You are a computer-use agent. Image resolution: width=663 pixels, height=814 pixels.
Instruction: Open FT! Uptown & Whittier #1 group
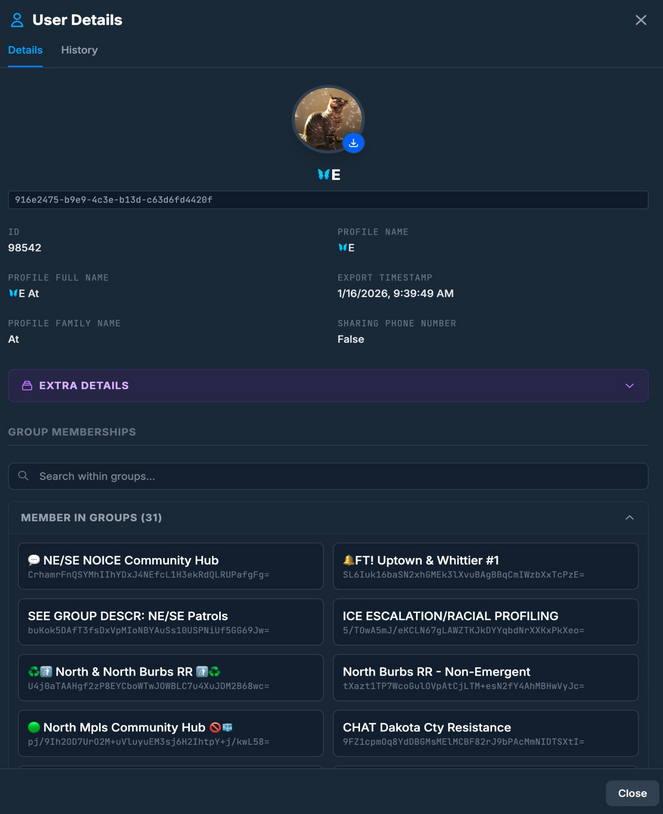pyautogui.click(x=485, y=566)
